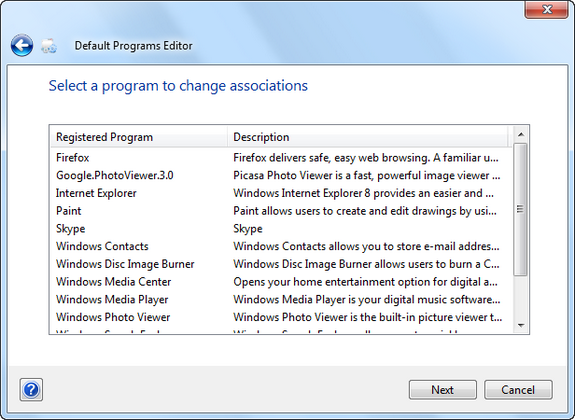Image resolution: width=575 pixels, height=420 pixels.
Task: Click description 'Windows Media Player is your digital'
Action: coord(367,299)
